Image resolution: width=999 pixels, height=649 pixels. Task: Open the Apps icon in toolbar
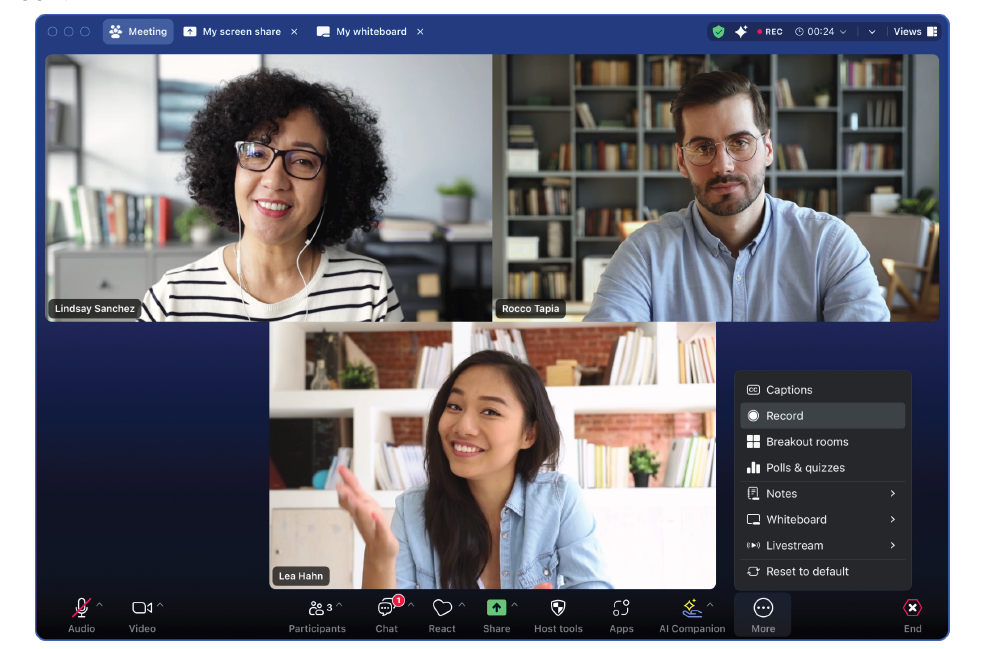point(621,608)
